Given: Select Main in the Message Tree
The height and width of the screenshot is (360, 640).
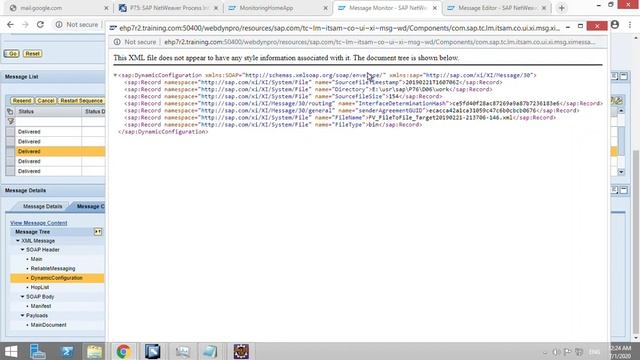Looking at the screenshot, I should click(x=36, y=259).
